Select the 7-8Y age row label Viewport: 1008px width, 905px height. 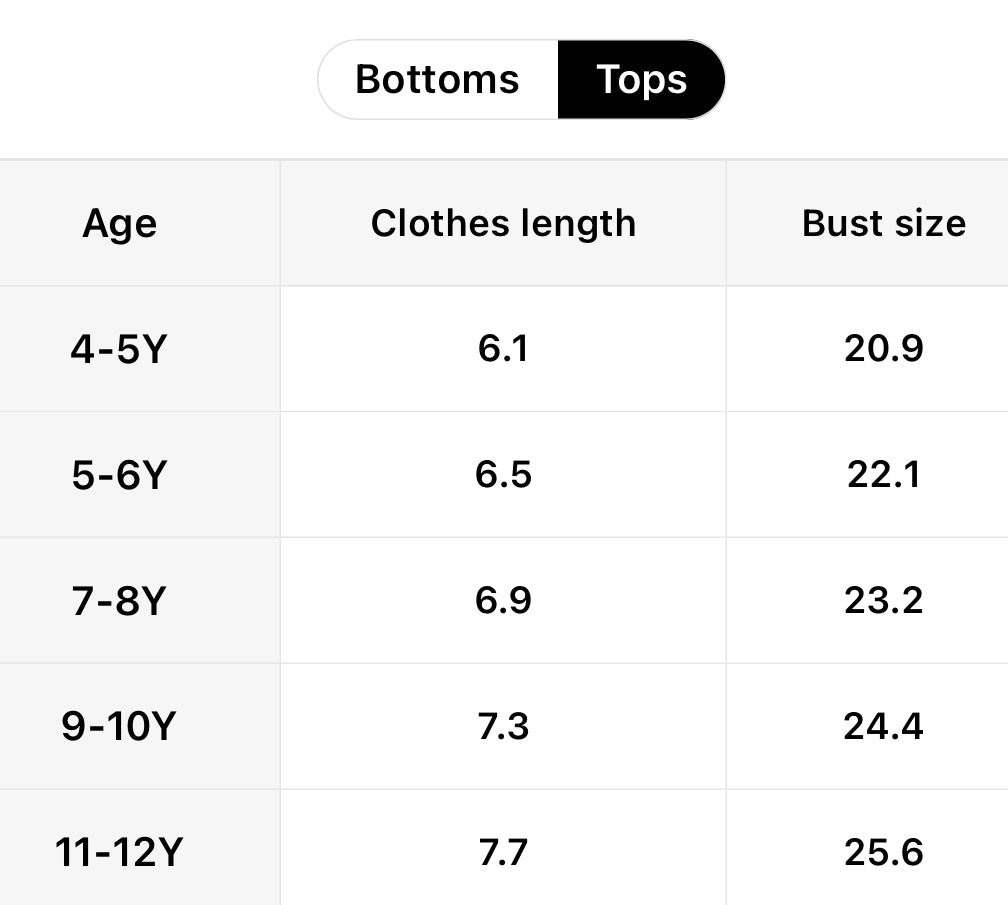pos(118,601)
